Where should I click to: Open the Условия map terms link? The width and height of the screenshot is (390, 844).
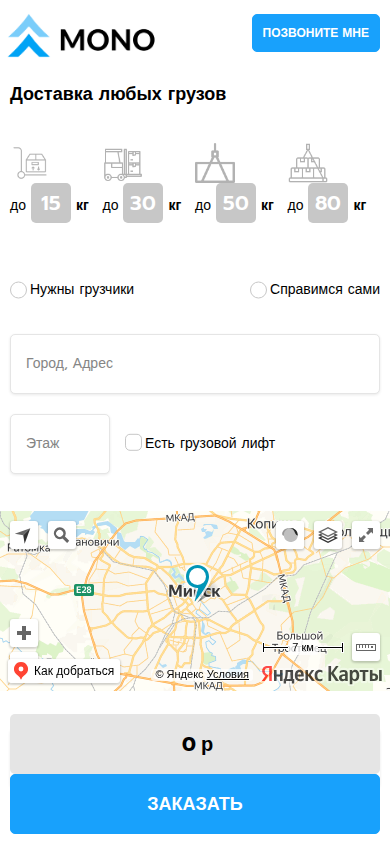coord(228,674)
